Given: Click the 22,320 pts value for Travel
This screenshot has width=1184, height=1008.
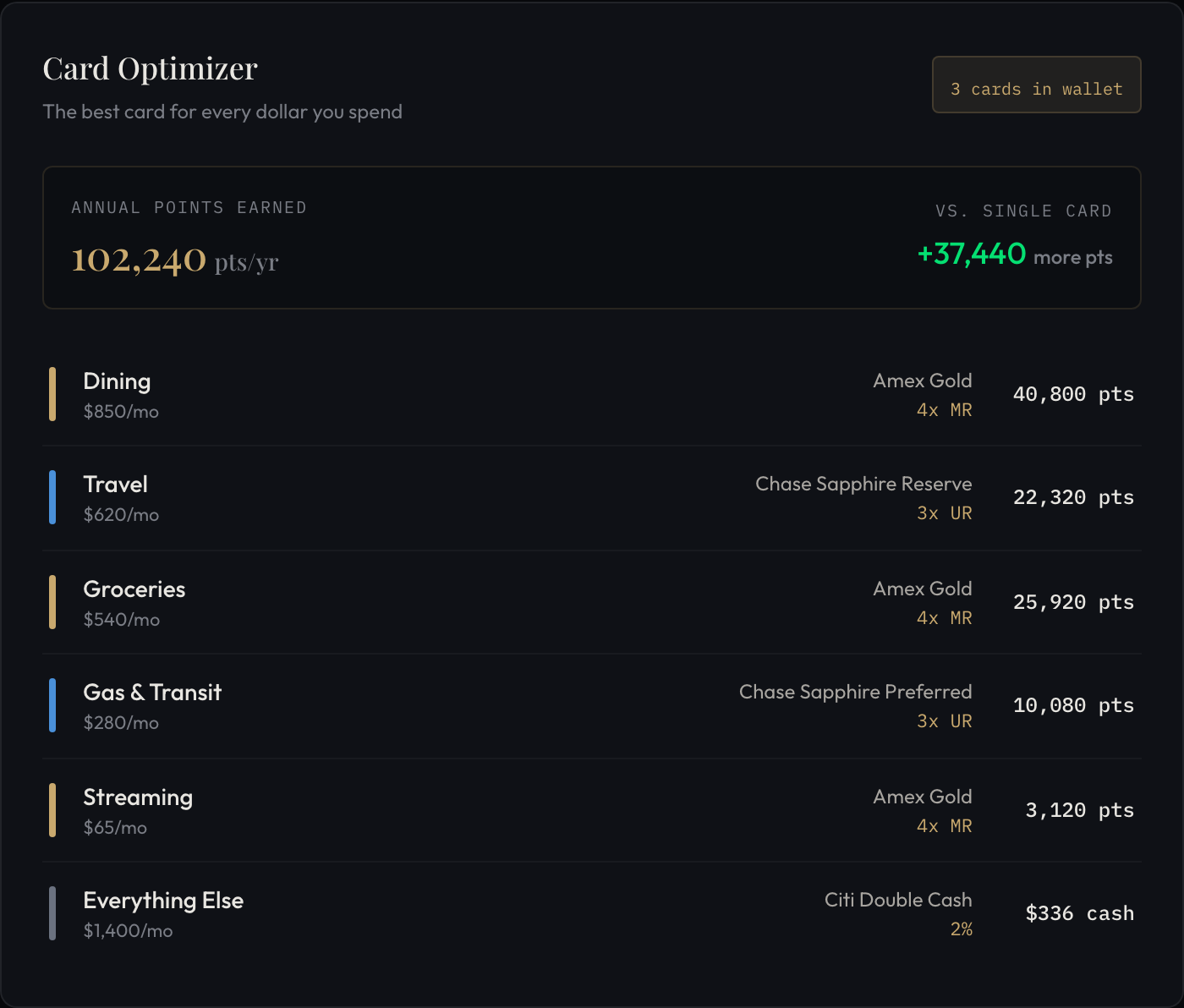Looking at the screenshot, I should click(1072, 497).
